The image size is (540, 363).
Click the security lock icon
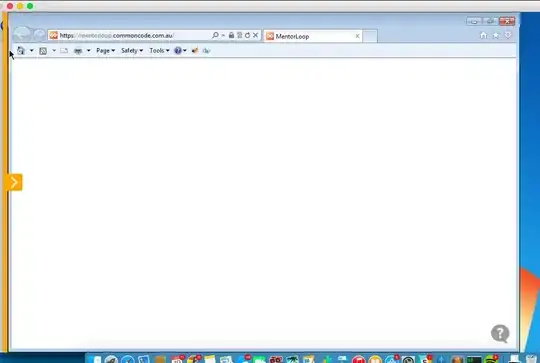231,35
